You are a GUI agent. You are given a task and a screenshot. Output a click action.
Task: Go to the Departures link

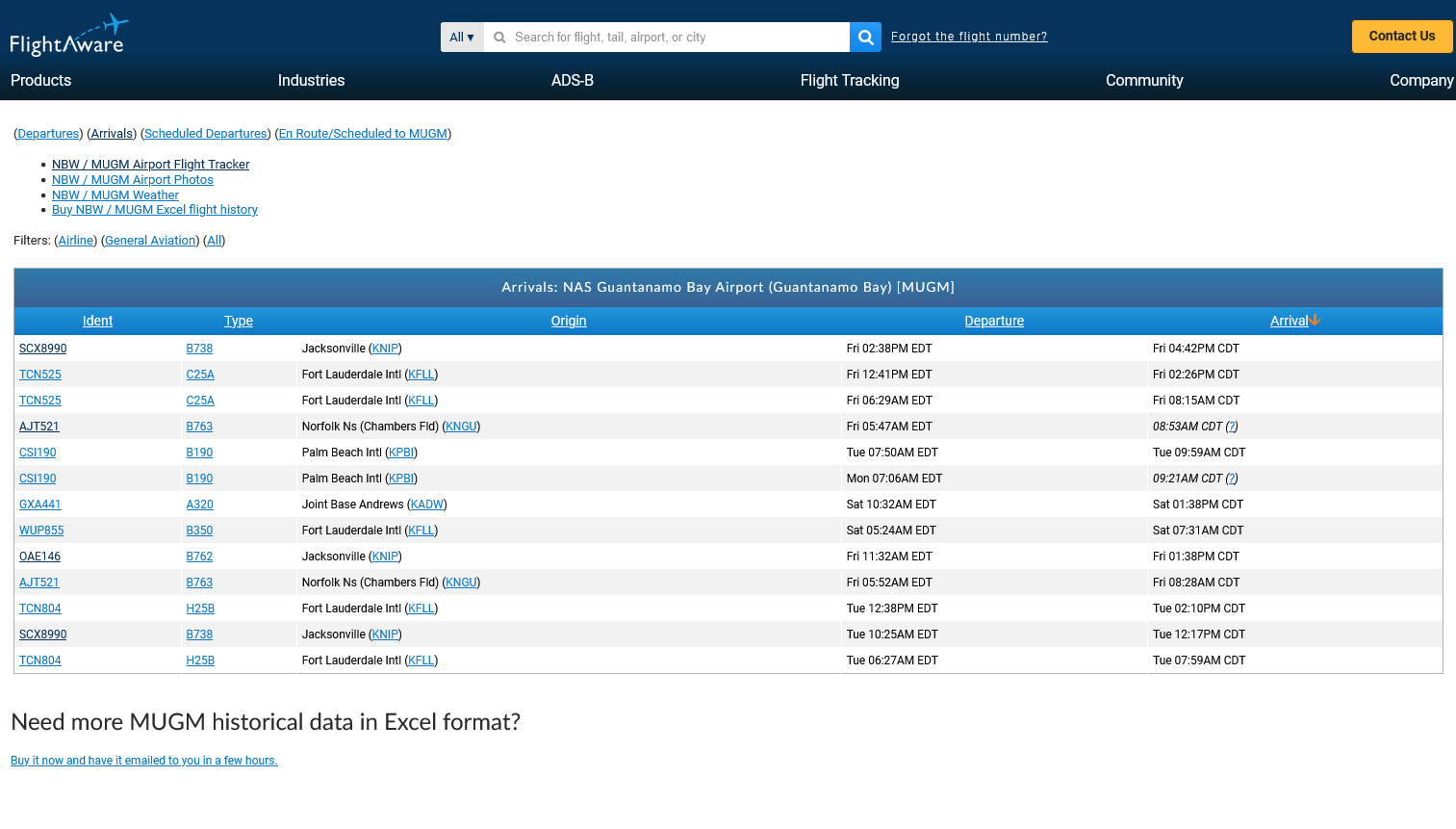coord(49,134)
